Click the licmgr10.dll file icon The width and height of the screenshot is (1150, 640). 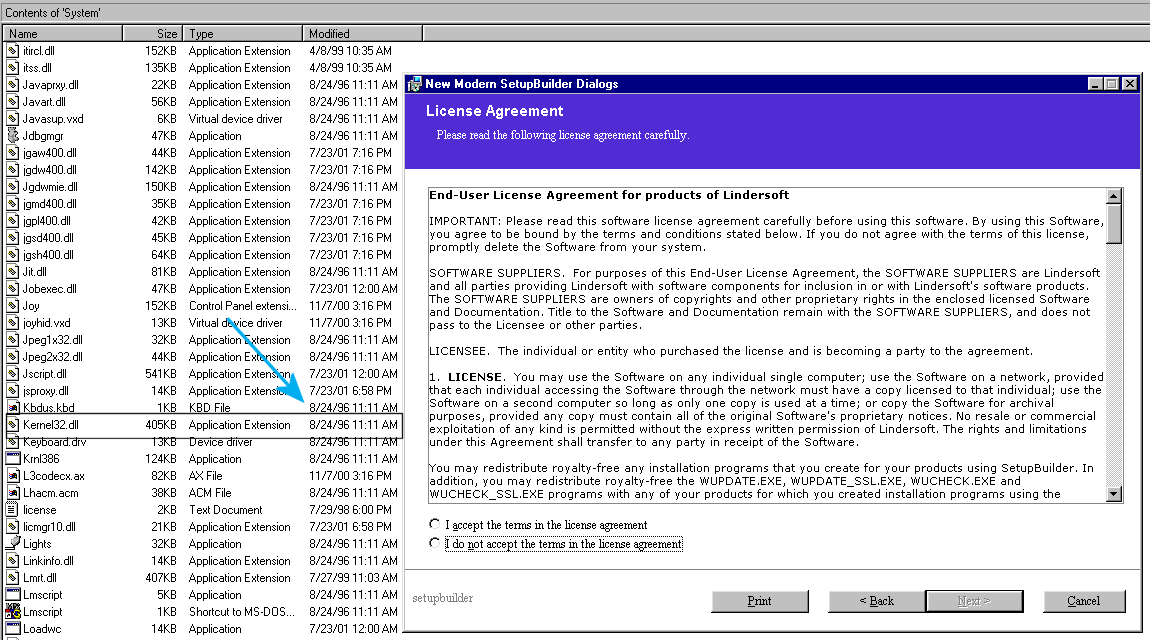(12, 526)
